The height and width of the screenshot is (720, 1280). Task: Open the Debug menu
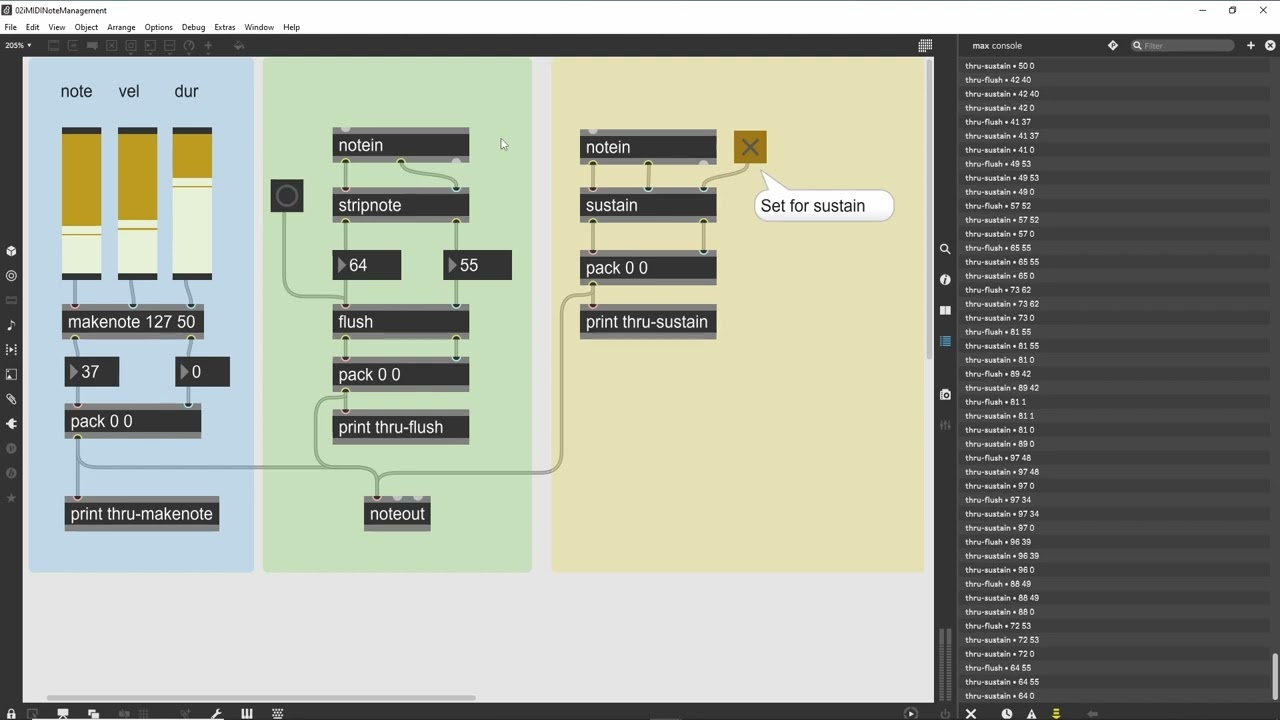pyautogui.click(x=193, y=27)
